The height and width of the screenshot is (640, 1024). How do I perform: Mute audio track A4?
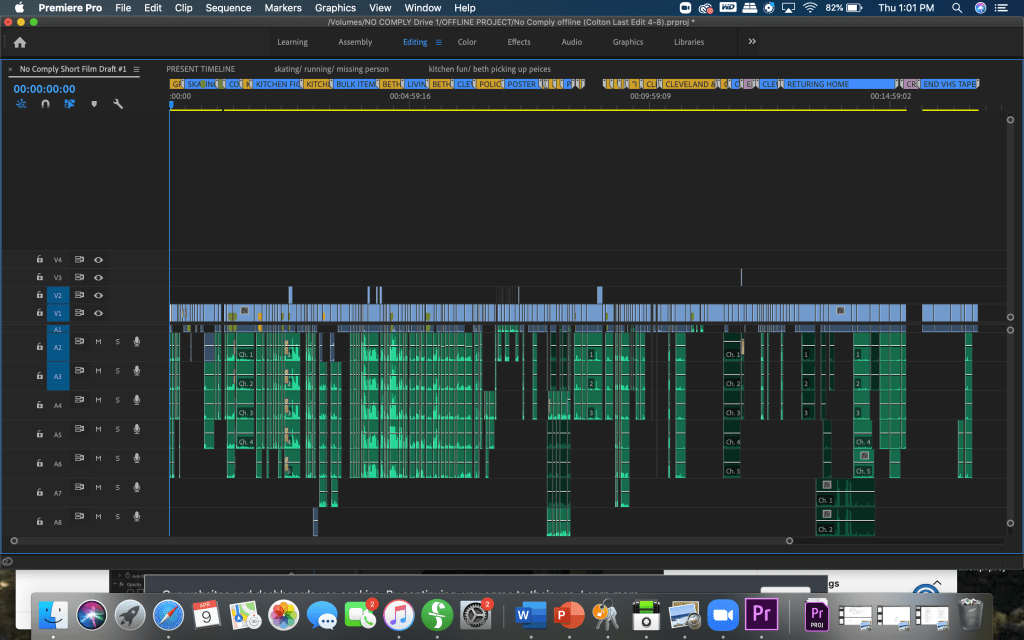point(98,400)
